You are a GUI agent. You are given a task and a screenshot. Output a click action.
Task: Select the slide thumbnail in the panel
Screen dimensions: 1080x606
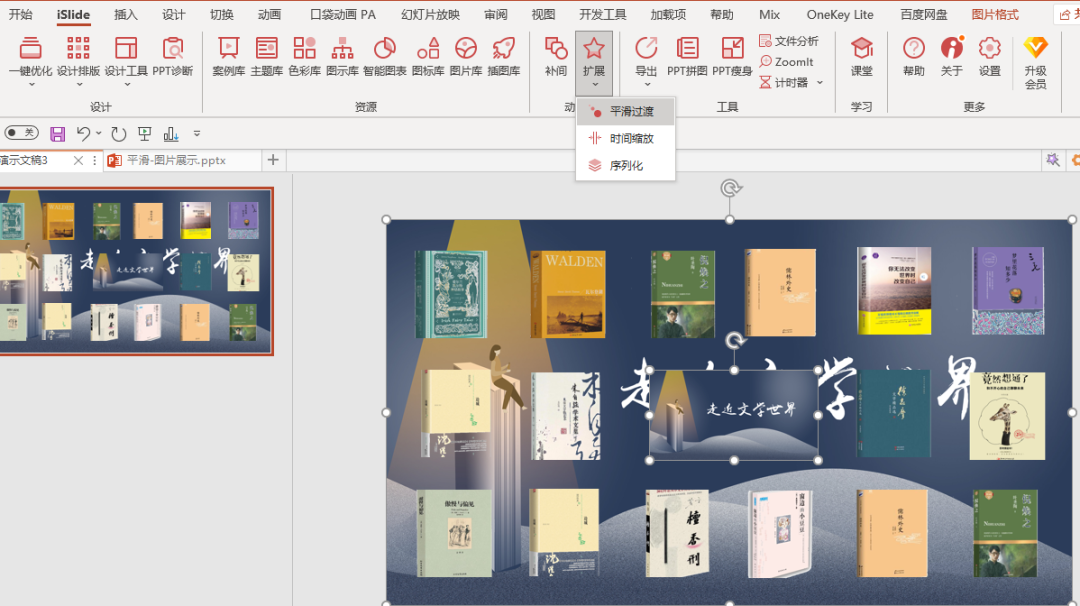coord(136,271)
